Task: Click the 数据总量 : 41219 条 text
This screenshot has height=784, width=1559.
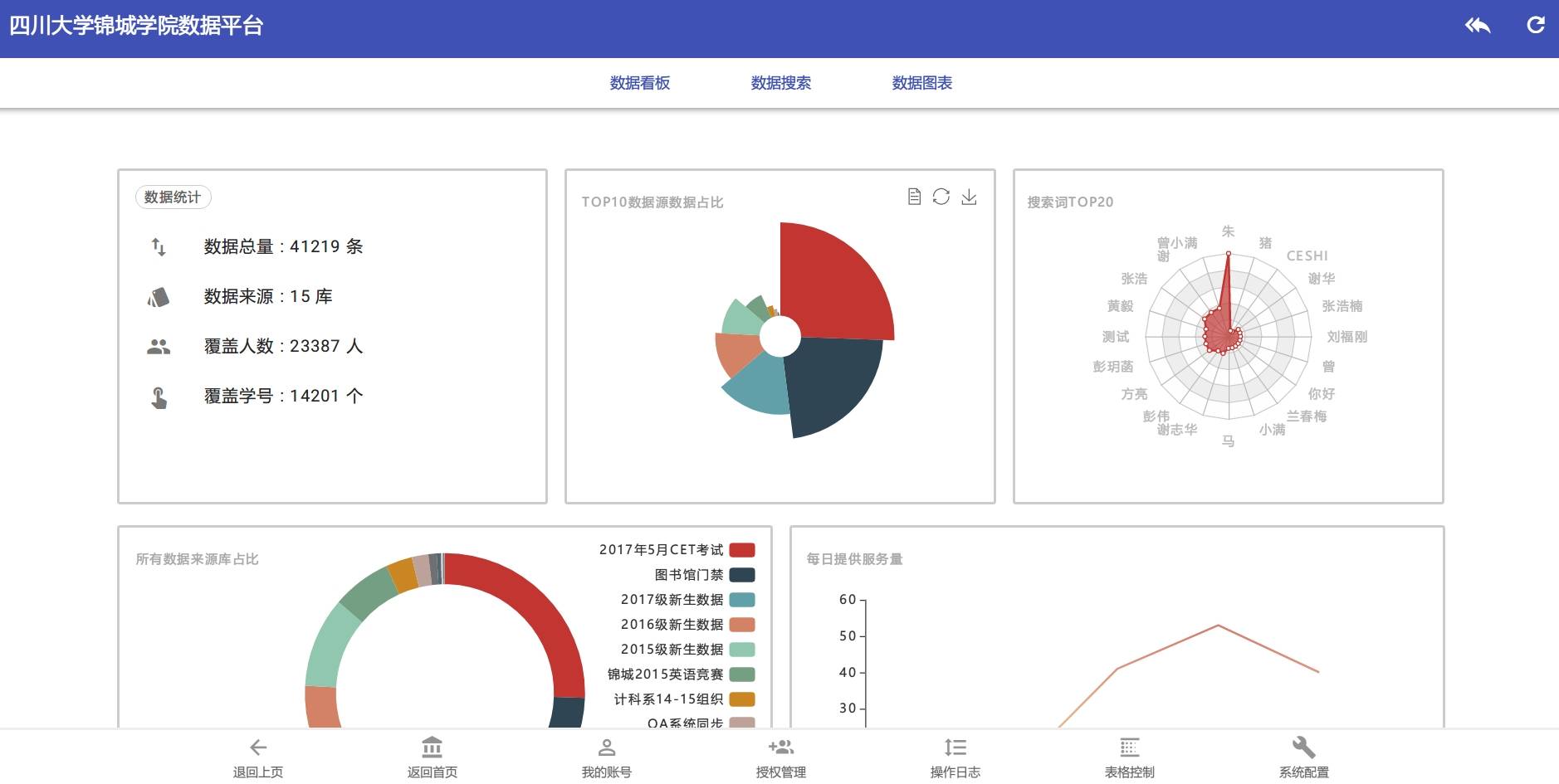Action: click(x=283, y=246)
